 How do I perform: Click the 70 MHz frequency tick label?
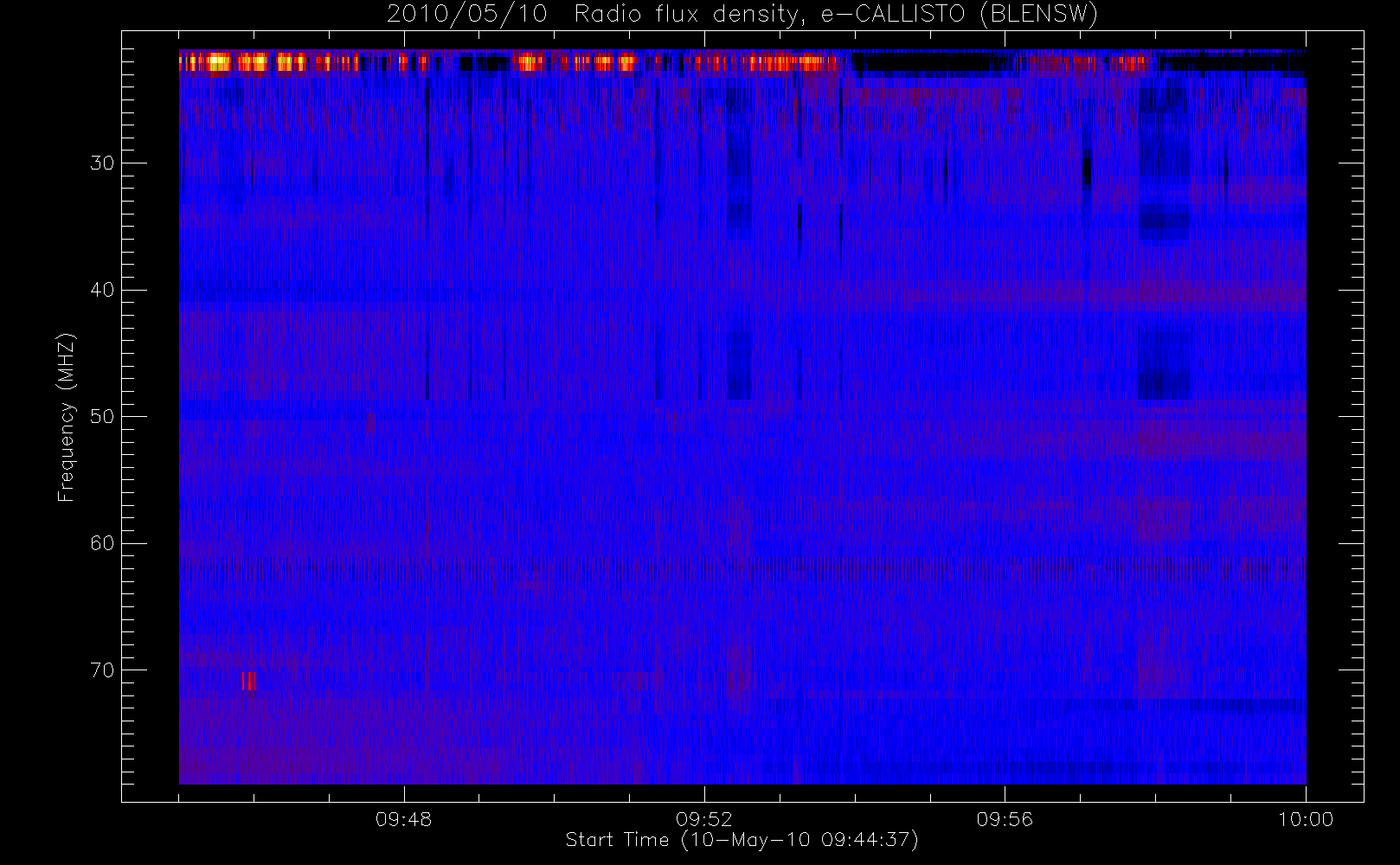point(102,670)
